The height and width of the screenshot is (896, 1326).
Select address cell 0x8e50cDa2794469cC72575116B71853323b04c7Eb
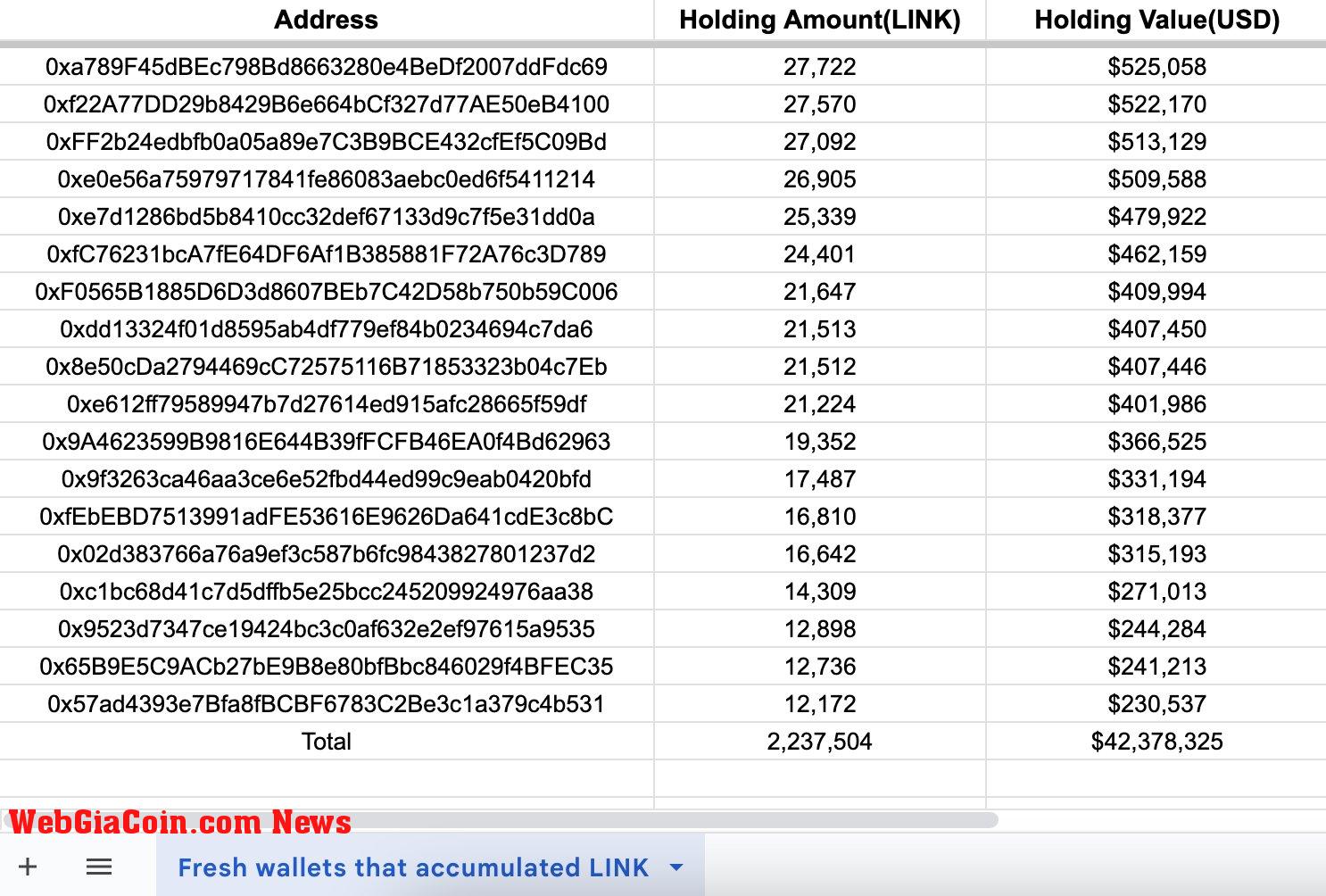(x=327, y=367)
